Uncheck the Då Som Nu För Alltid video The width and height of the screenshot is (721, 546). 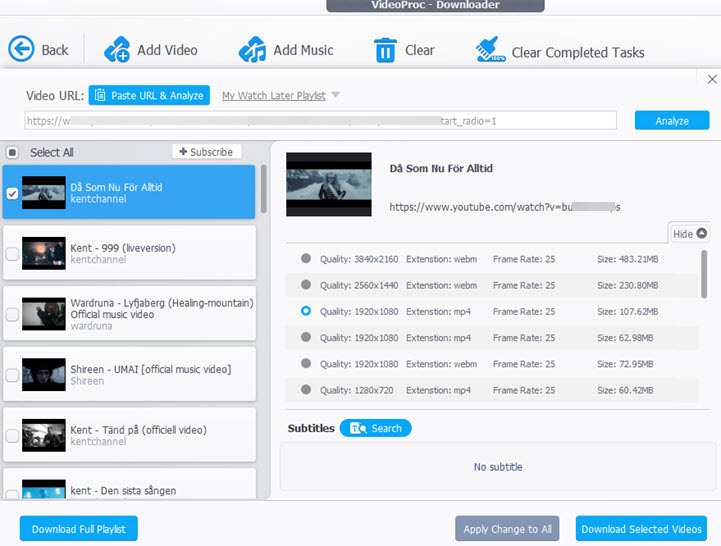[12, 193]
